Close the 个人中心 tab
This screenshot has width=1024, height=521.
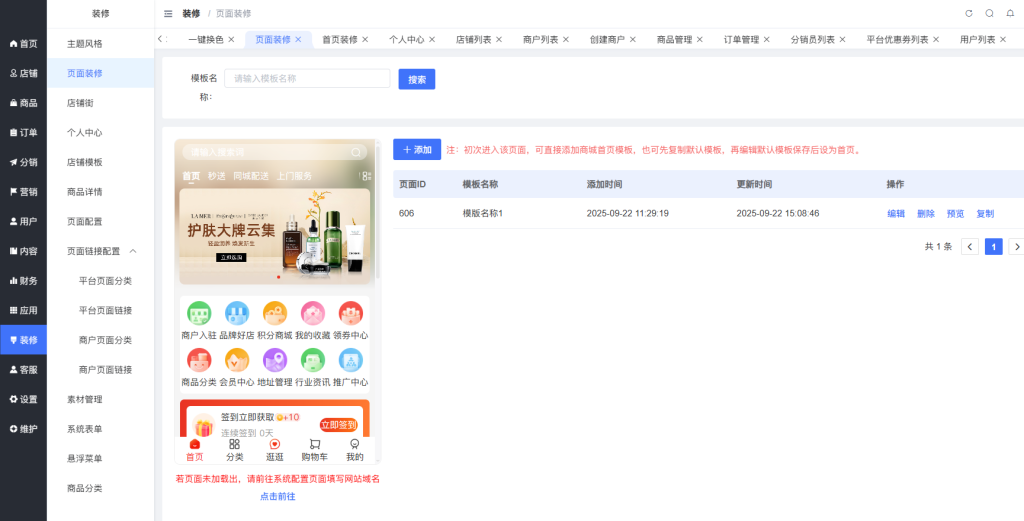click(x=432, y=39)
